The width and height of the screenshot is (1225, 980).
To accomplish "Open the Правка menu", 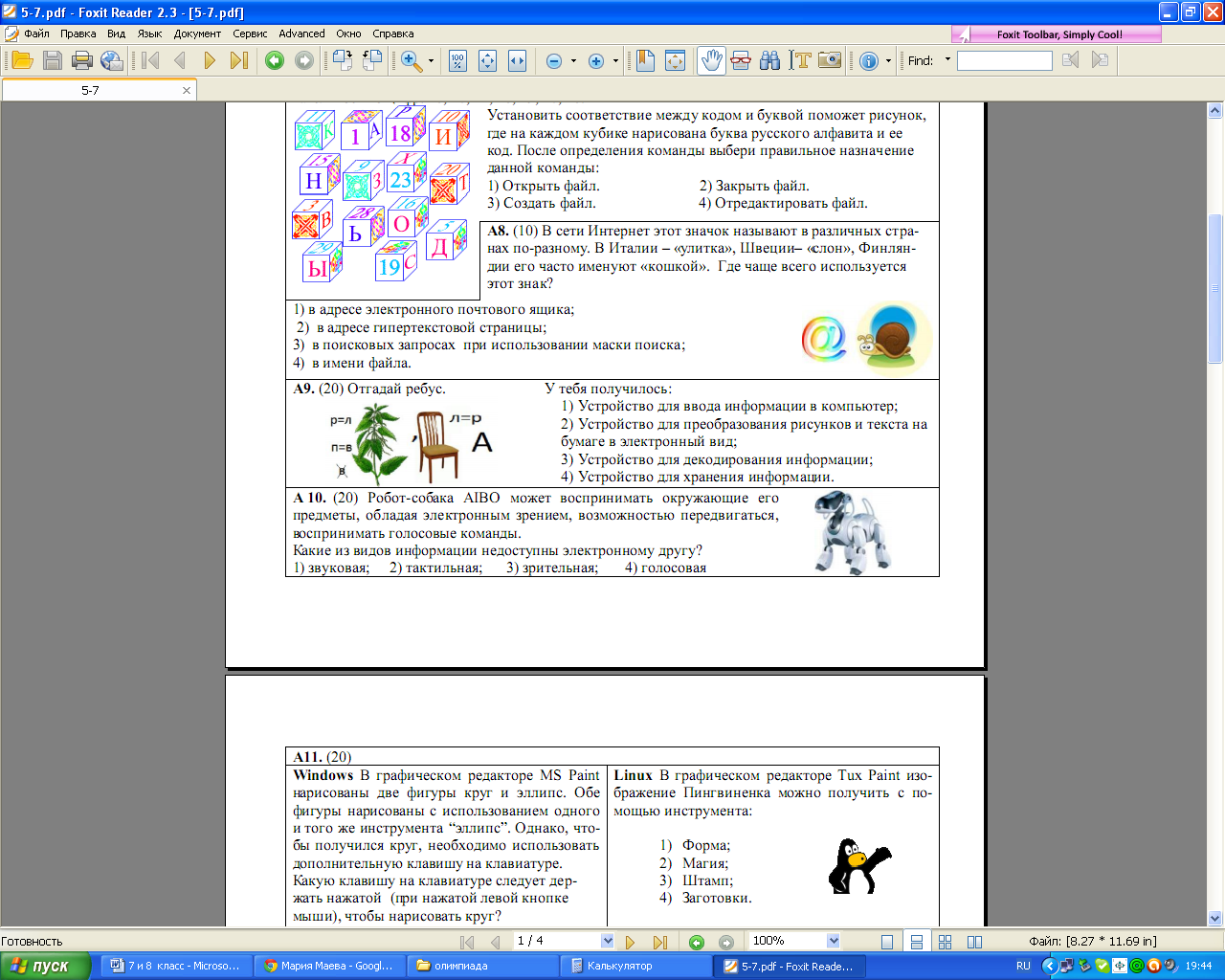I will coord(78,33).
